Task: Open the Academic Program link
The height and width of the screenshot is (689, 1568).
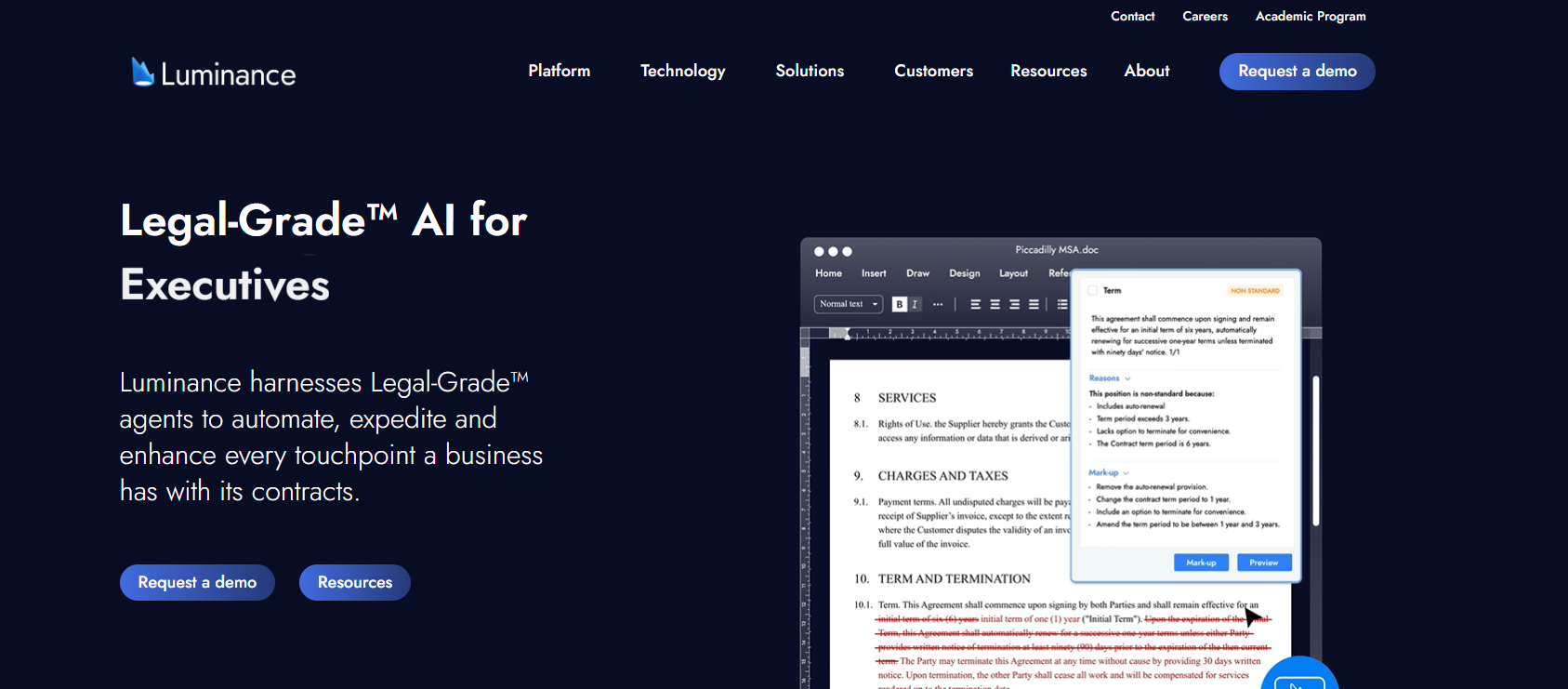Action: point(1311,16)
